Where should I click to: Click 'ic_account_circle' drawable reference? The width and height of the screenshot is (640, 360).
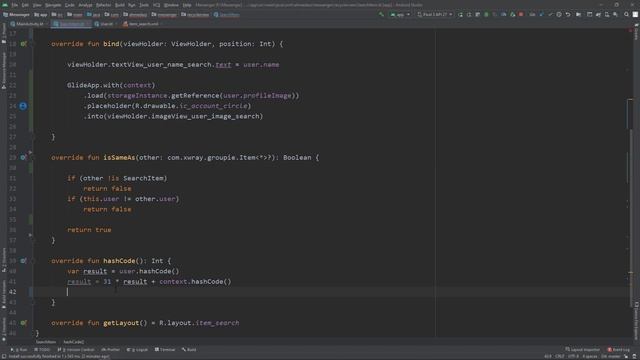click(x=214, y=106)
